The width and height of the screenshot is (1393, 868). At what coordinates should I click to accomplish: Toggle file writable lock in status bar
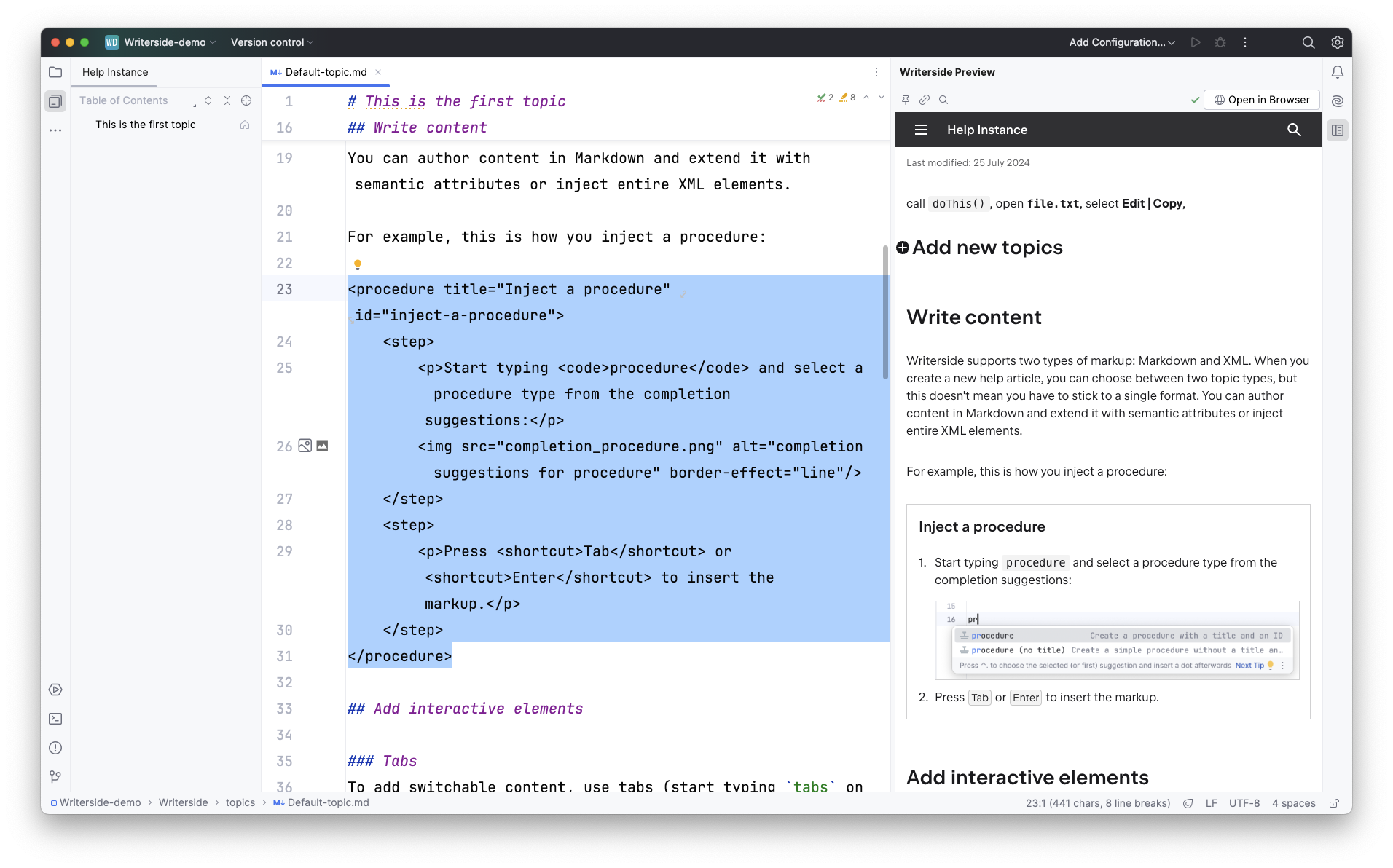[1334, 802]
